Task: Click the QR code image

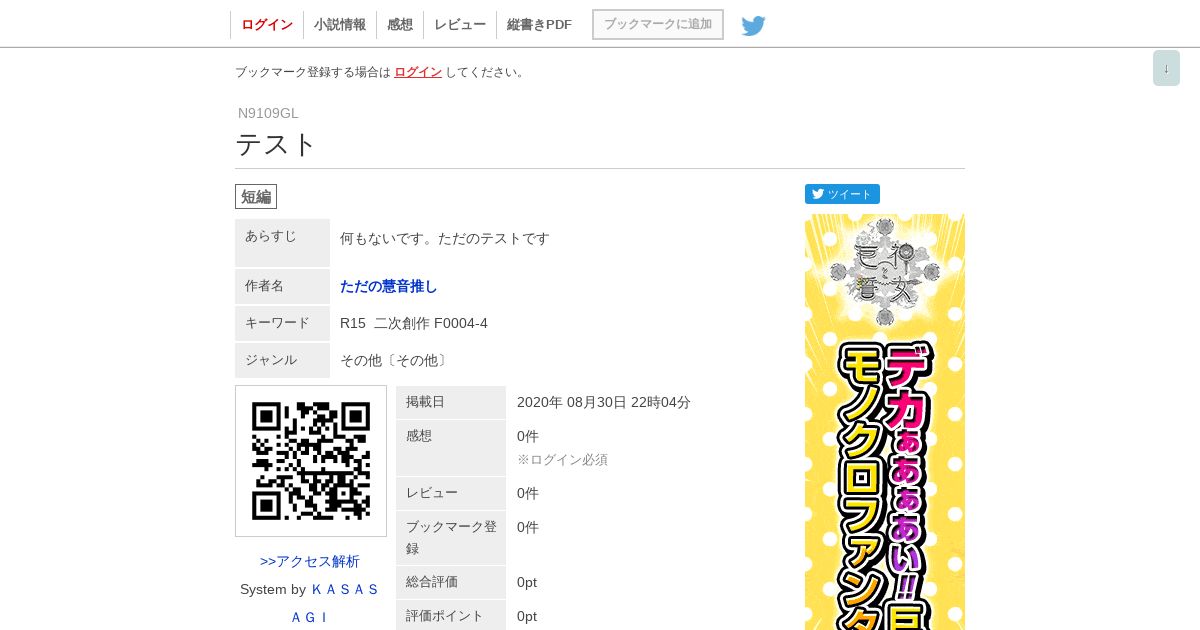Action: [x=311, y=461]
